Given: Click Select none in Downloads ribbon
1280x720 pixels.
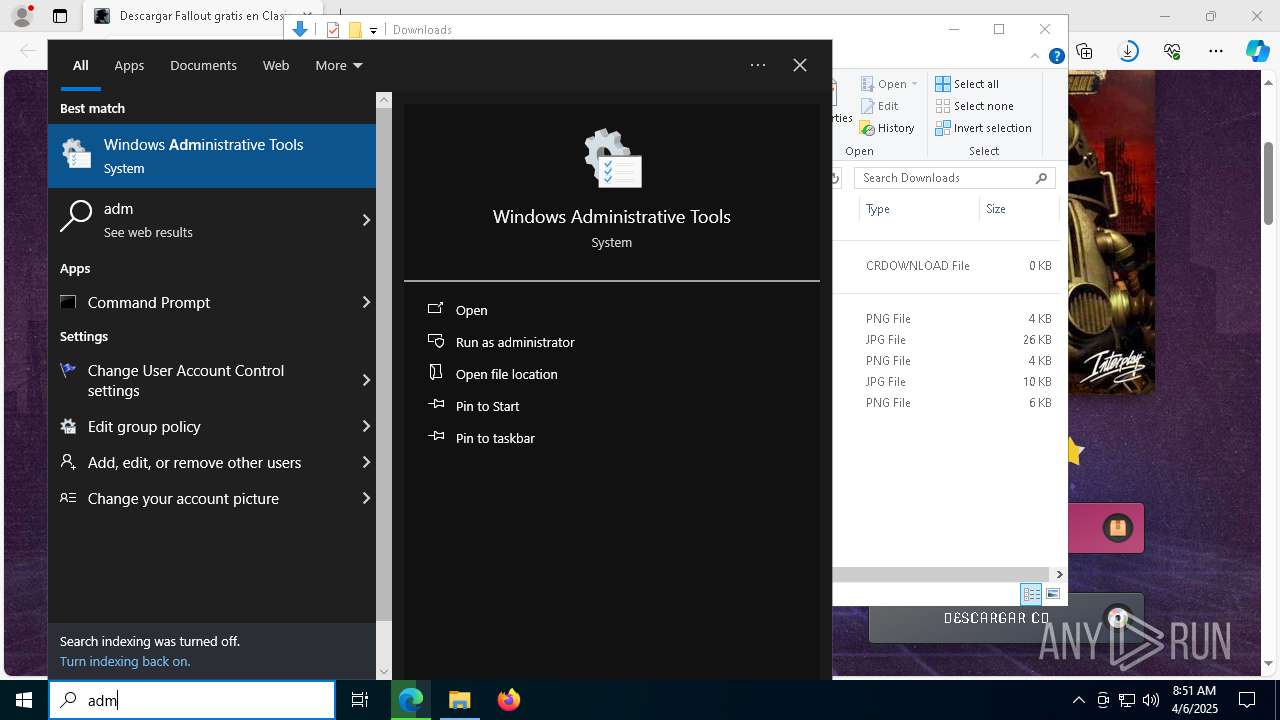Looking at the screenshot, I should pos(975,106).
